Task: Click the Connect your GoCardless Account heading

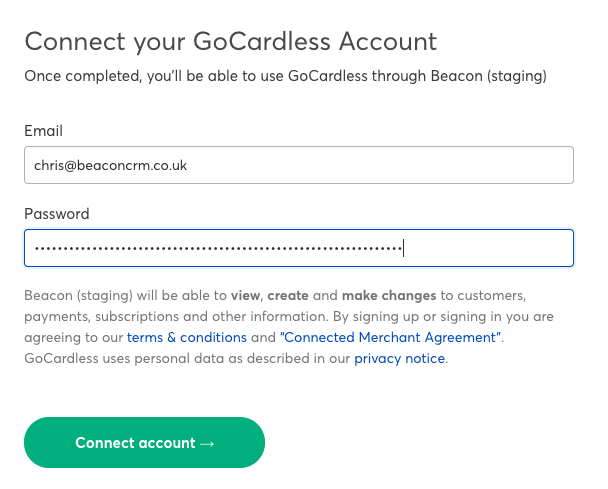Action: click(231, 41)
